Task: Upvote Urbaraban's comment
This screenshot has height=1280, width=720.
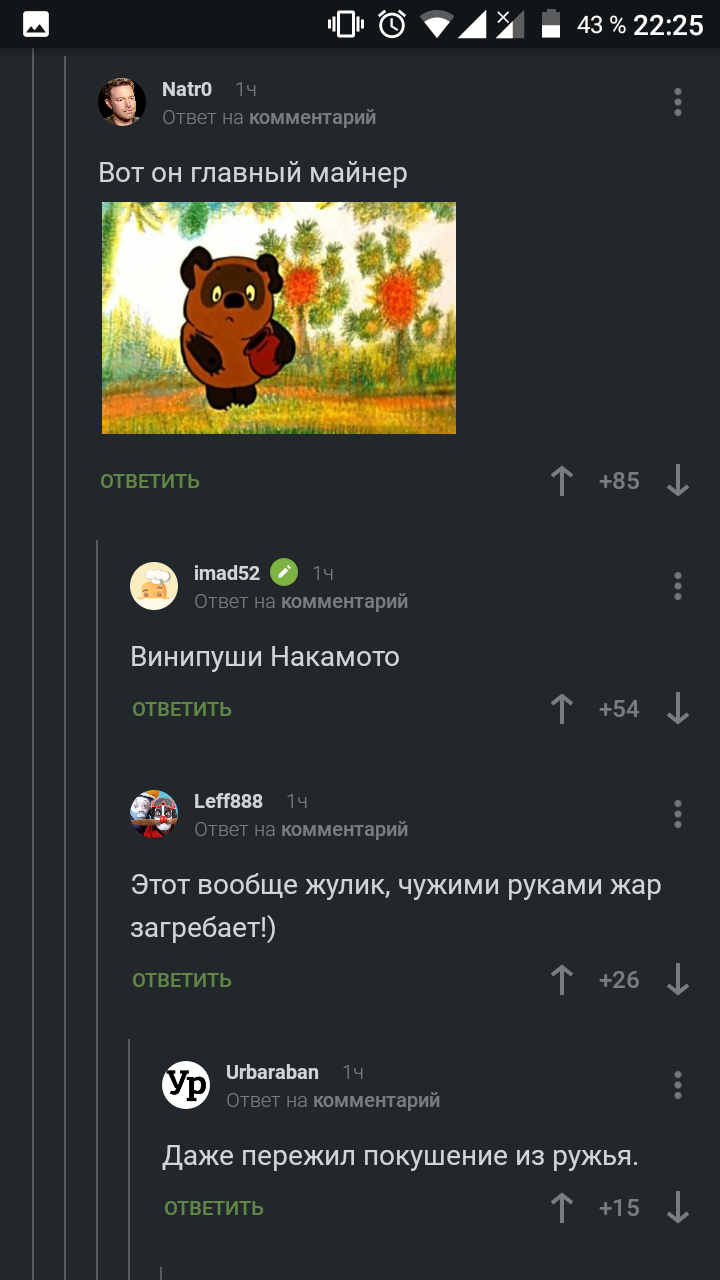Action: pos(562,1208)
